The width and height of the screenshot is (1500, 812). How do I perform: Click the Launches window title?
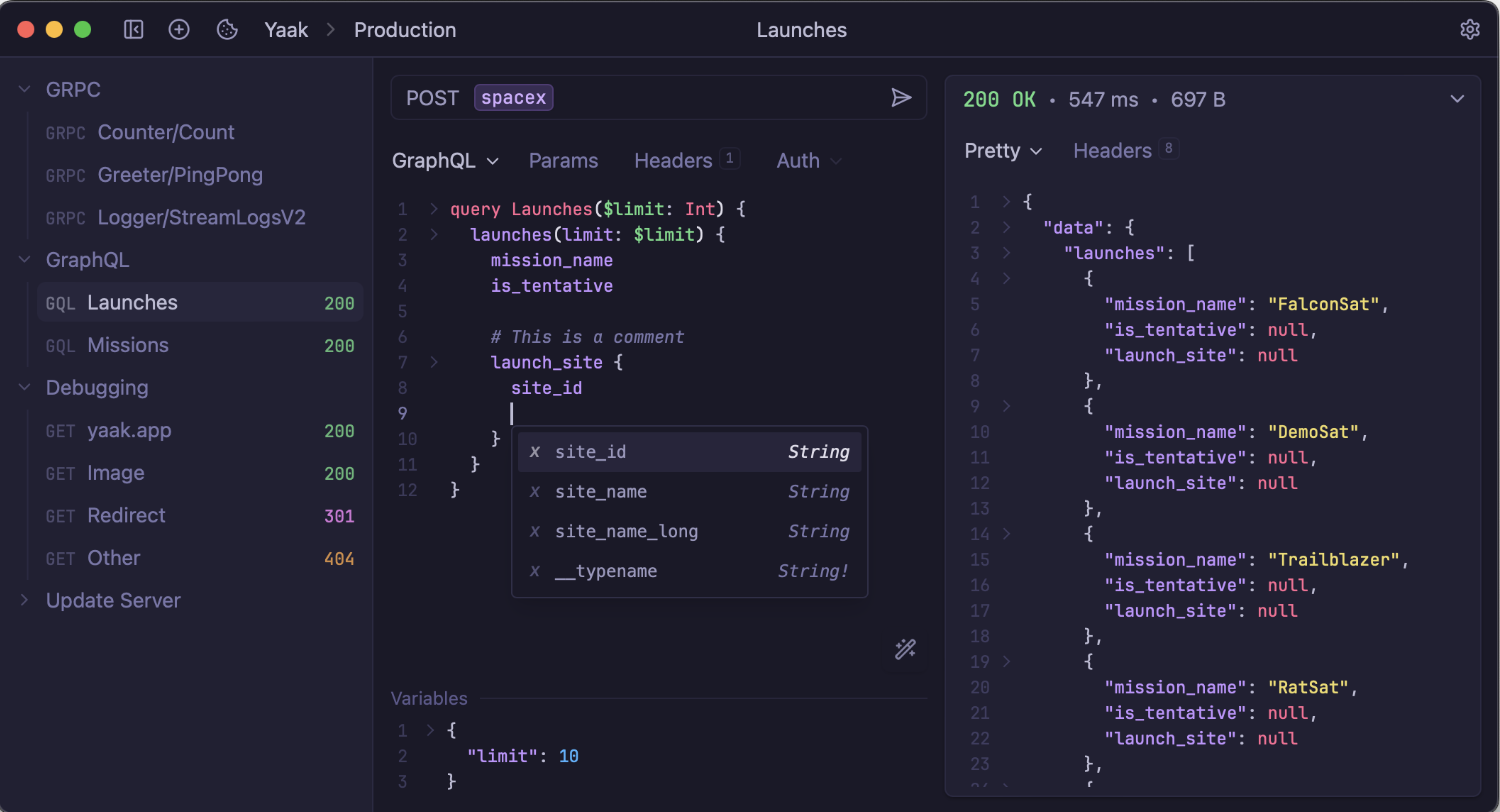pos(801,30)
